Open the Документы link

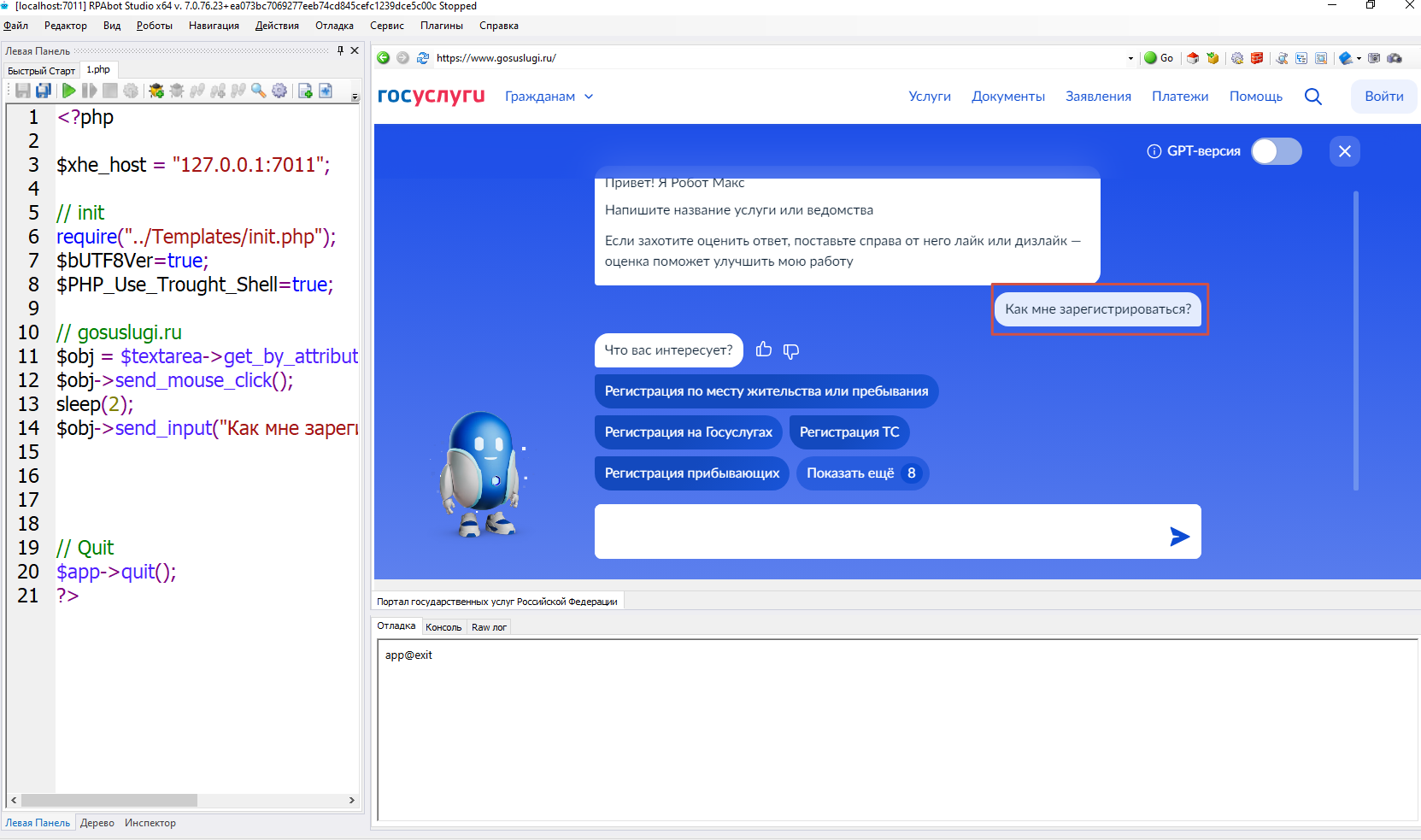pos(1008,97)
